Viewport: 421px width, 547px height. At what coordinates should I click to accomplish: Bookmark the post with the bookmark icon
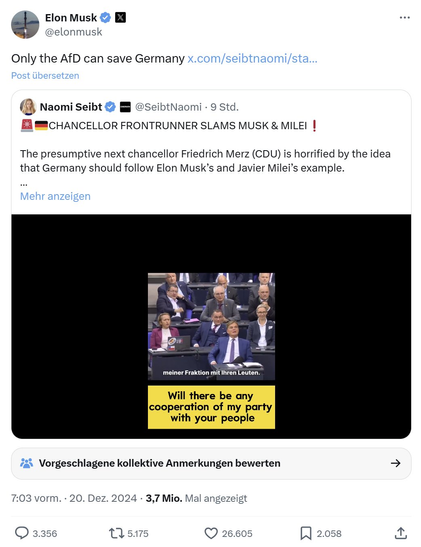306,533
